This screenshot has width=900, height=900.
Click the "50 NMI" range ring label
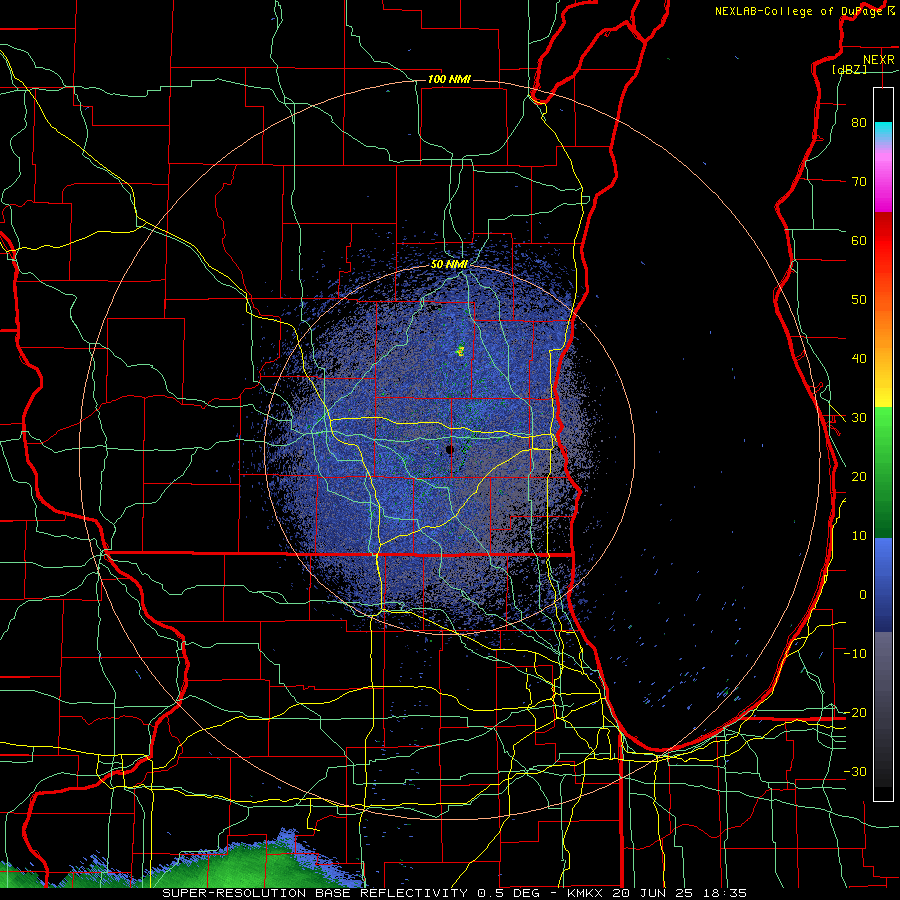pos(449,264)
